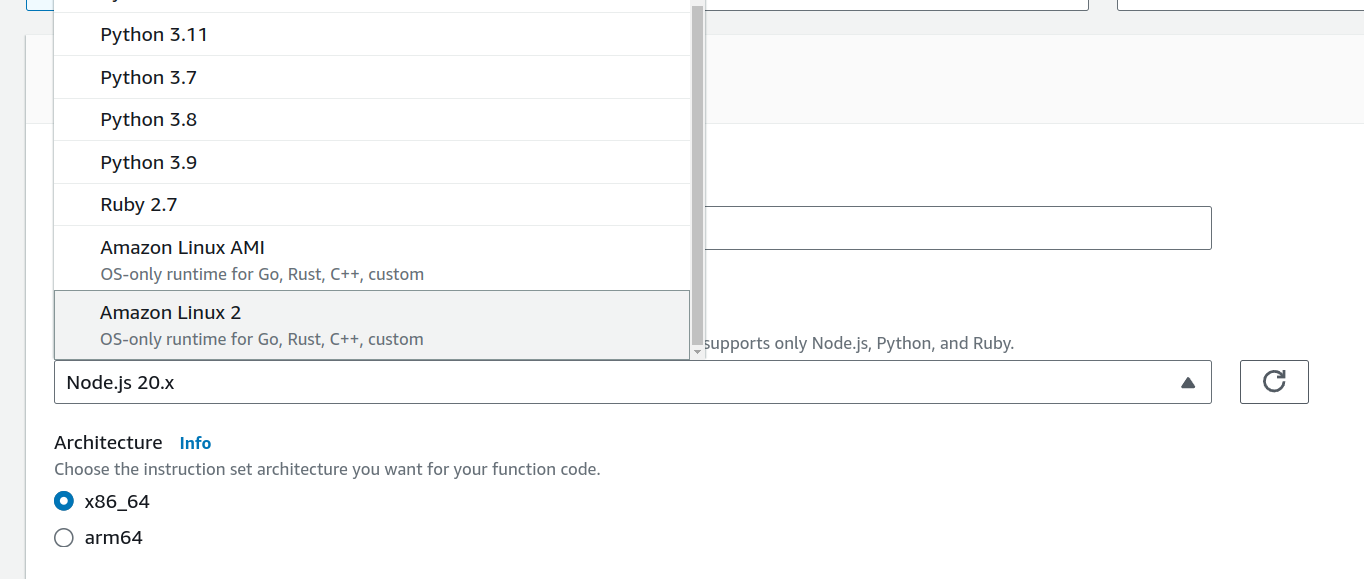This screenshot has width=1364, height=579.
Task: Open the Info link next to Architecture
Action: [x=195, y=442]
